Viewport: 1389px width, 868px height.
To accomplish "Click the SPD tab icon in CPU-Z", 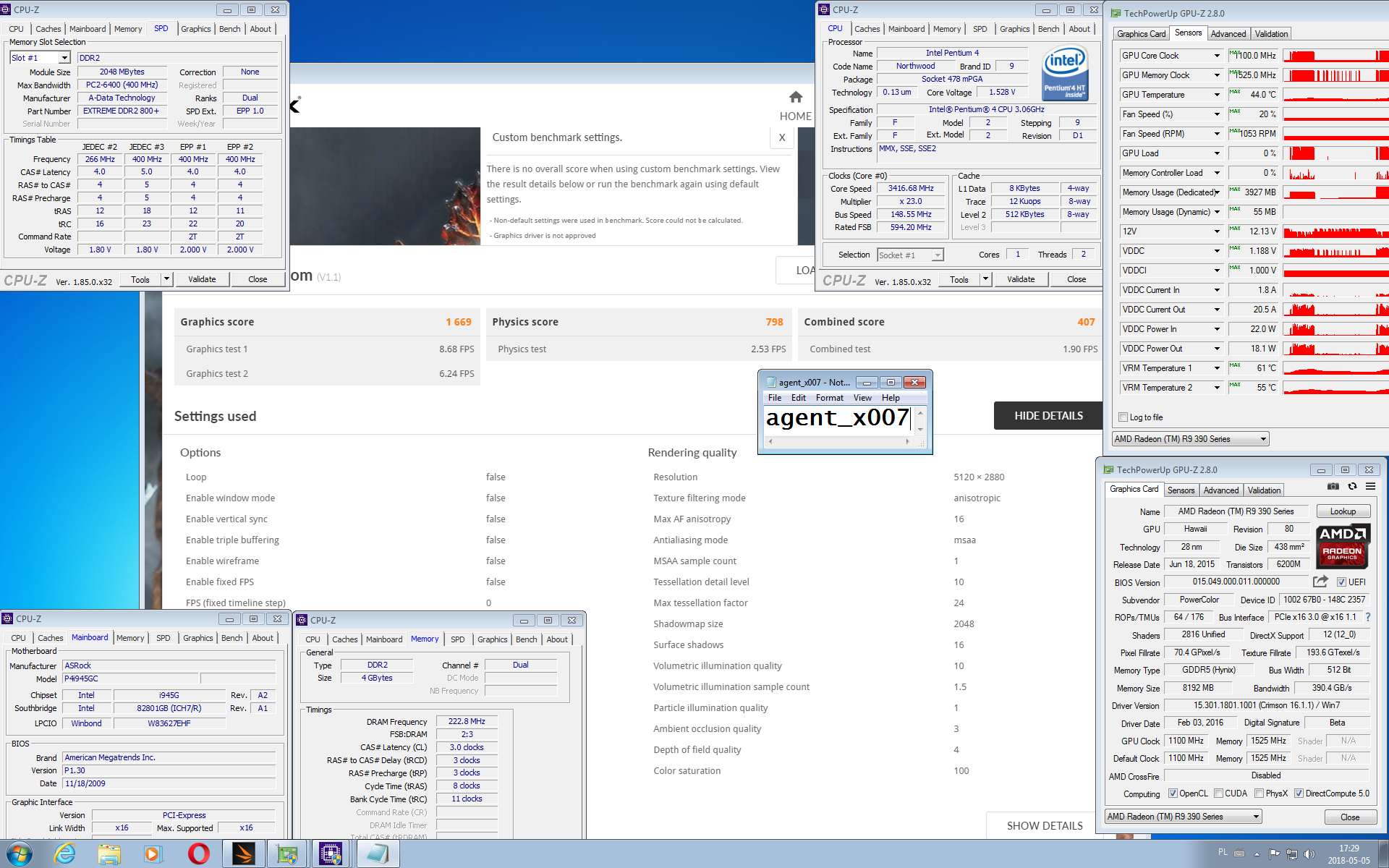I will (159, 28).
